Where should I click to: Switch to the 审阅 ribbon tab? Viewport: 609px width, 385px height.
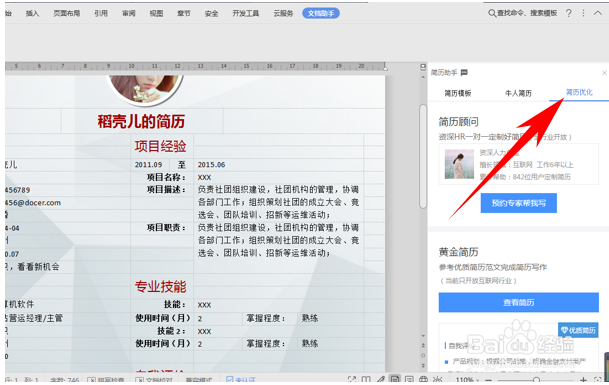(129, 14)
